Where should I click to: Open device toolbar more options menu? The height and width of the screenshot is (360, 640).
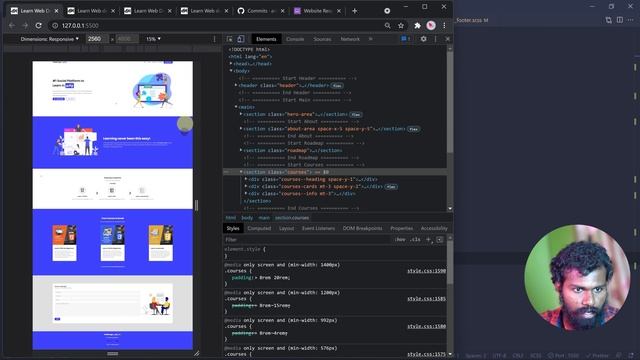[214, 39]
